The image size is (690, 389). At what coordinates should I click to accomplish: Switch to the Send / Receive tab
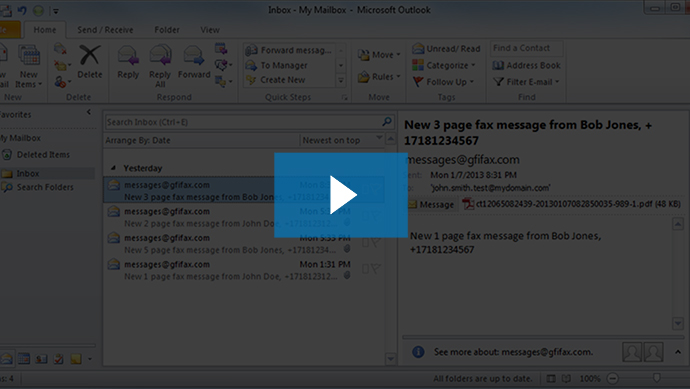pyautogui.click(x=105, y=30)
